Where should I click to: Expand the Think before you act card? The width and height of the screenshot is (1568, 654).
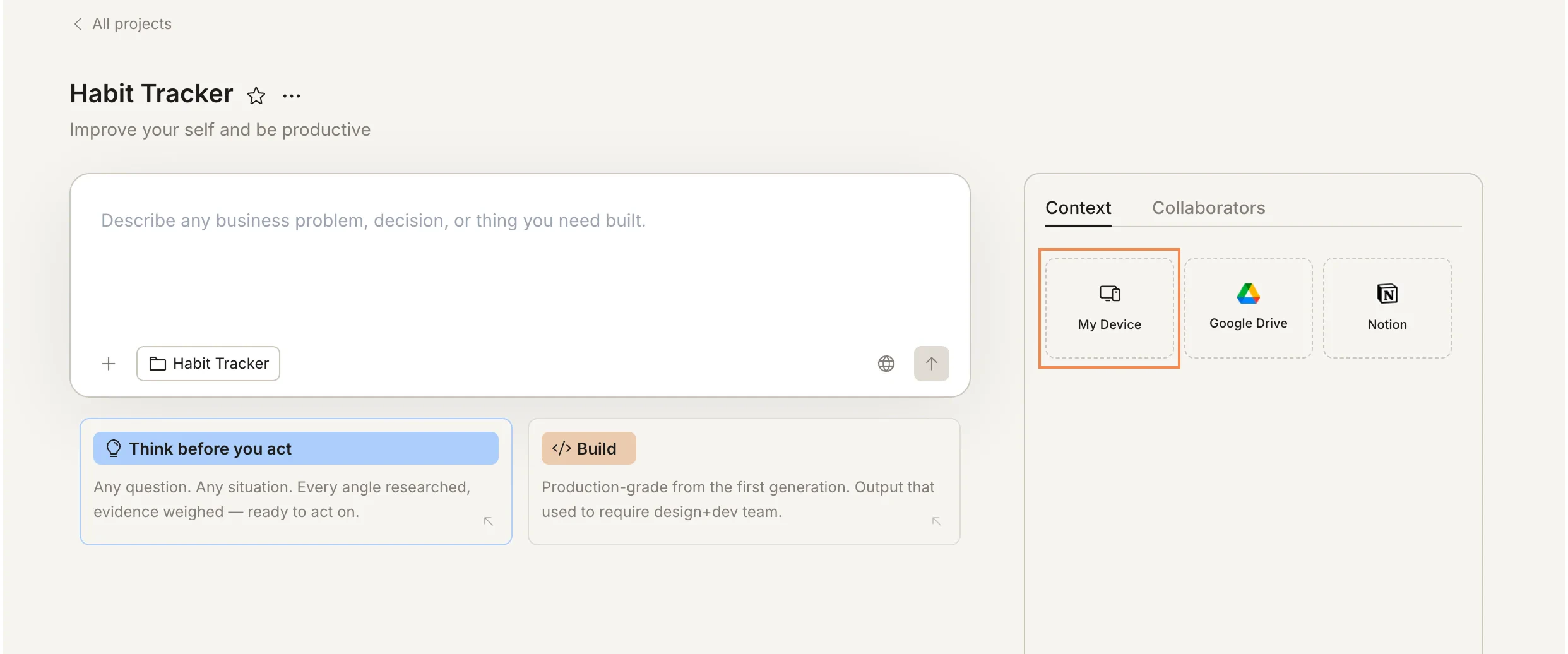(488, 520)
